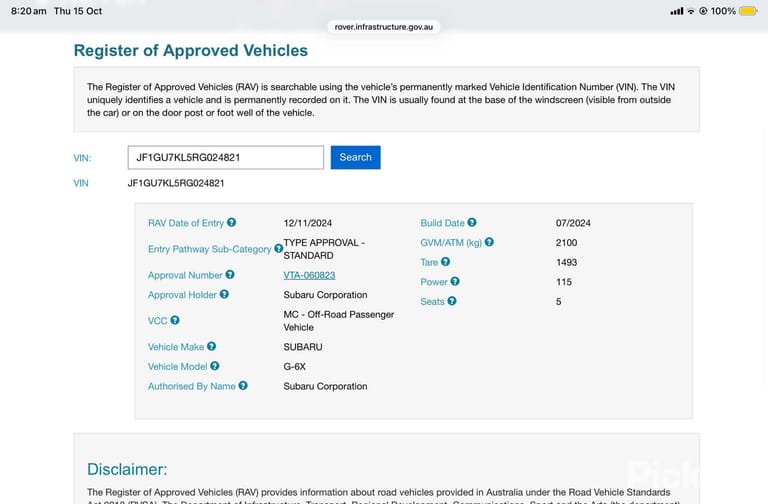Click the Entry Pathway Sub-Category help icon
The image size is (768, 504).
(x=278, y=248)
